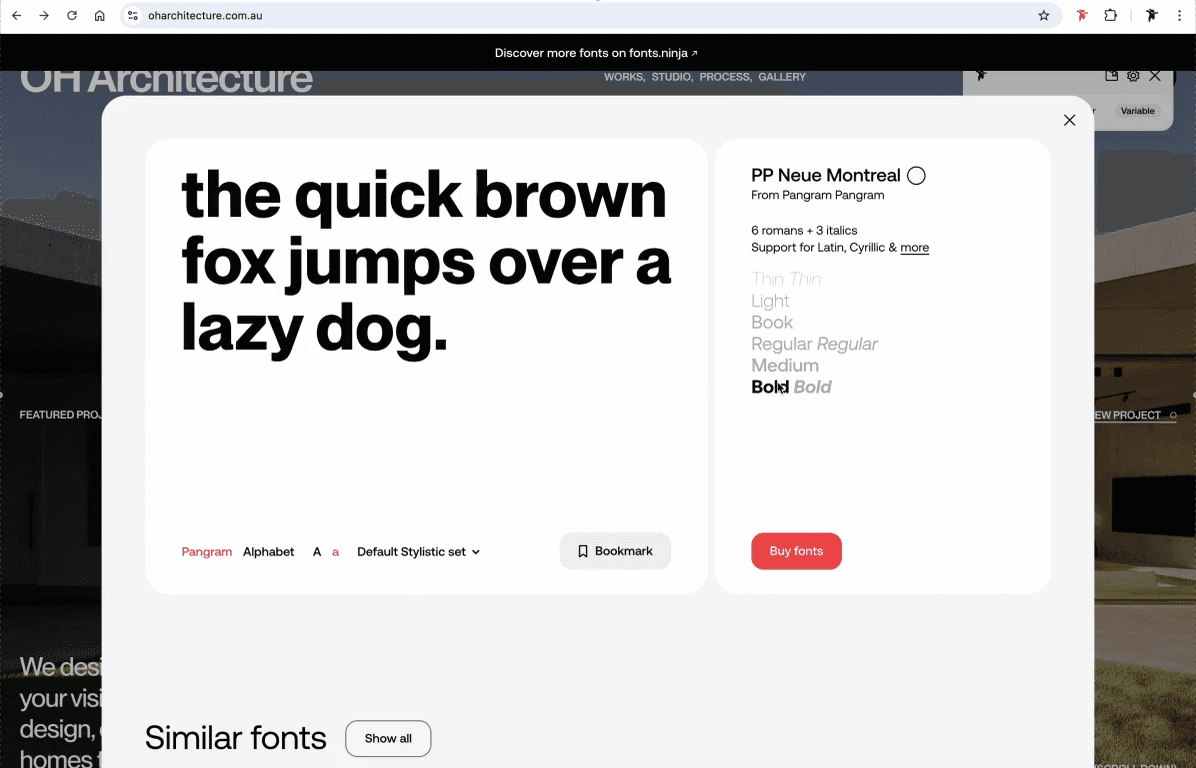Open the Chrome three-dot menu
Screen dimensions: 1196x768
click(x=1179, y=15)
